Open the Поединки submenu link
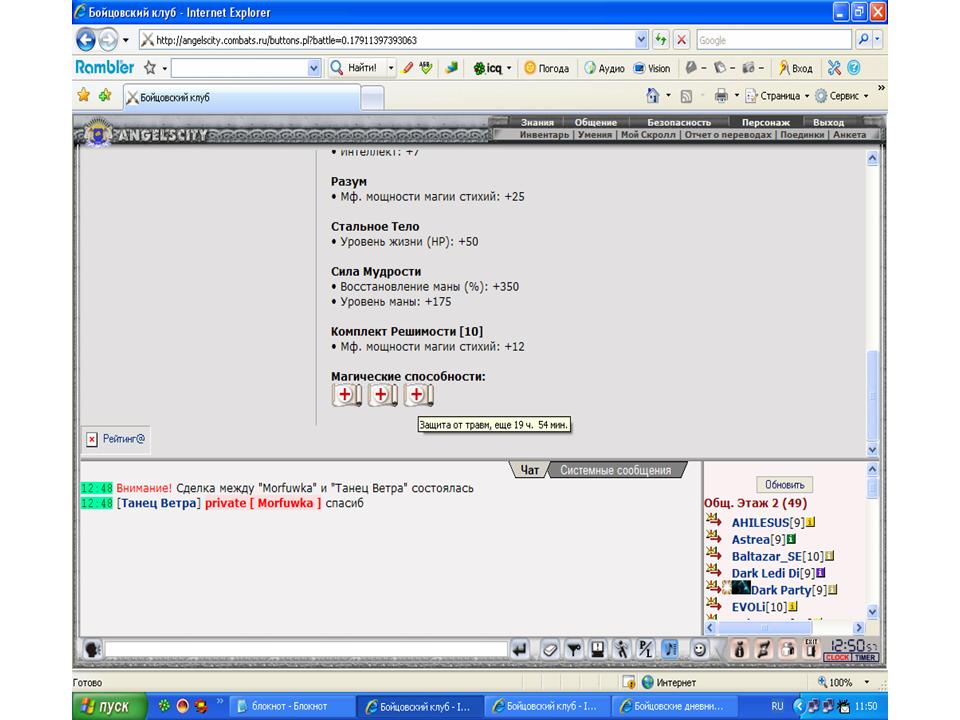960x720 pixels. (802, 135)
